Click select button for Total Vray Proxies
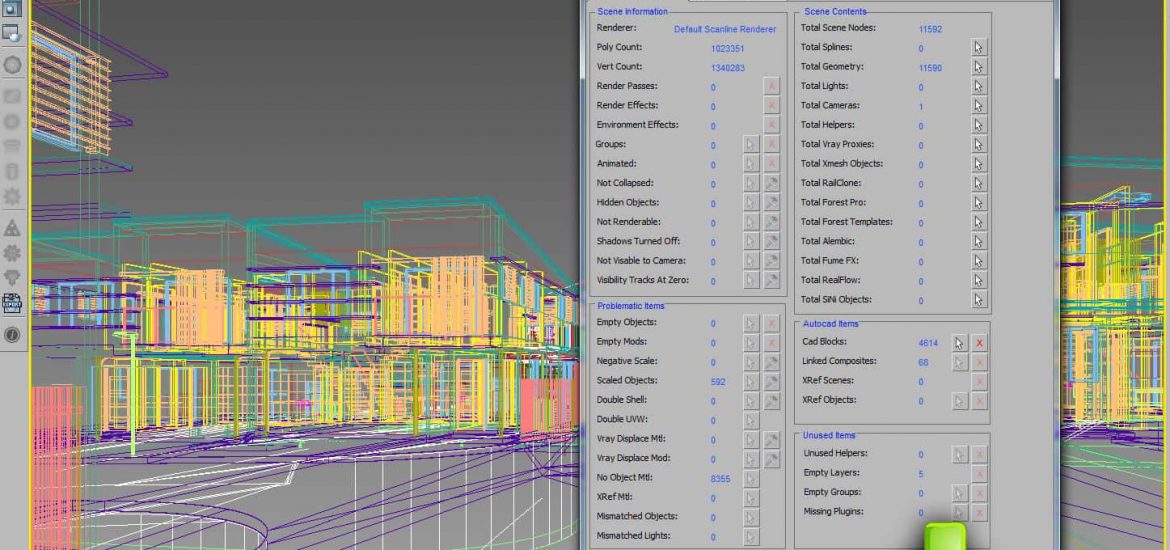The width and height of the screenshot is (1170, 550). (978, 145)
